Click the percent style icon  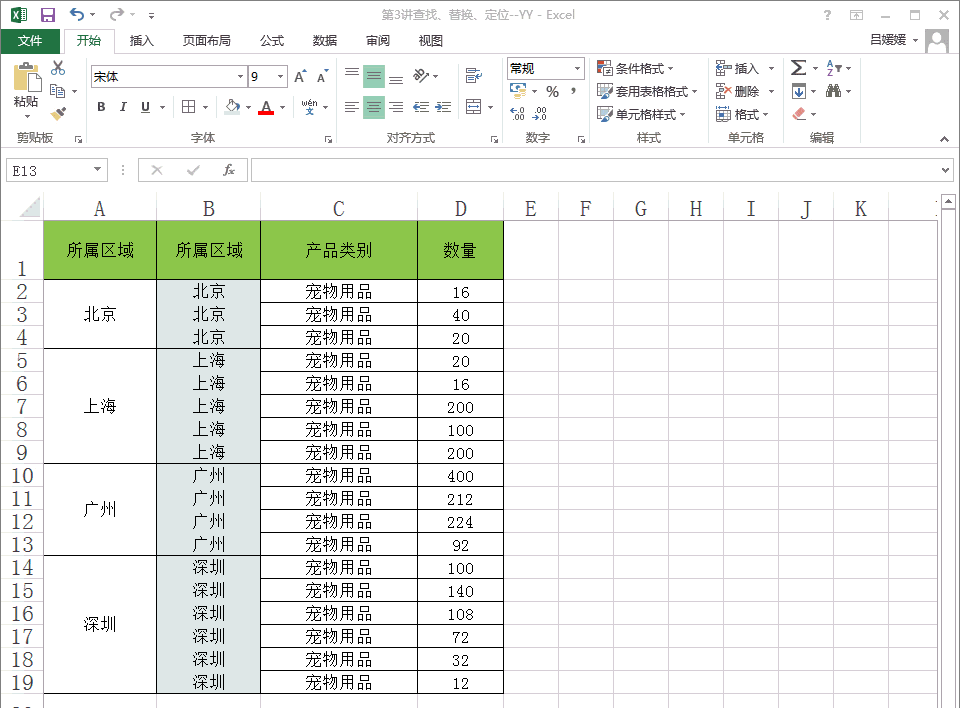point(552,91)
